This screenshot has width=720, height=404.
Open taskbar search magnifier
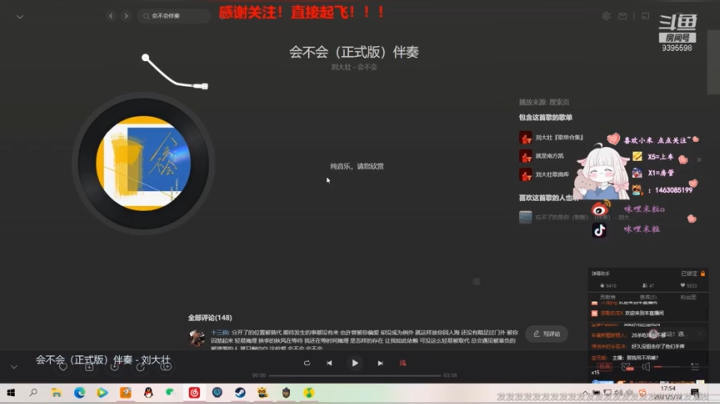point(33,393)
